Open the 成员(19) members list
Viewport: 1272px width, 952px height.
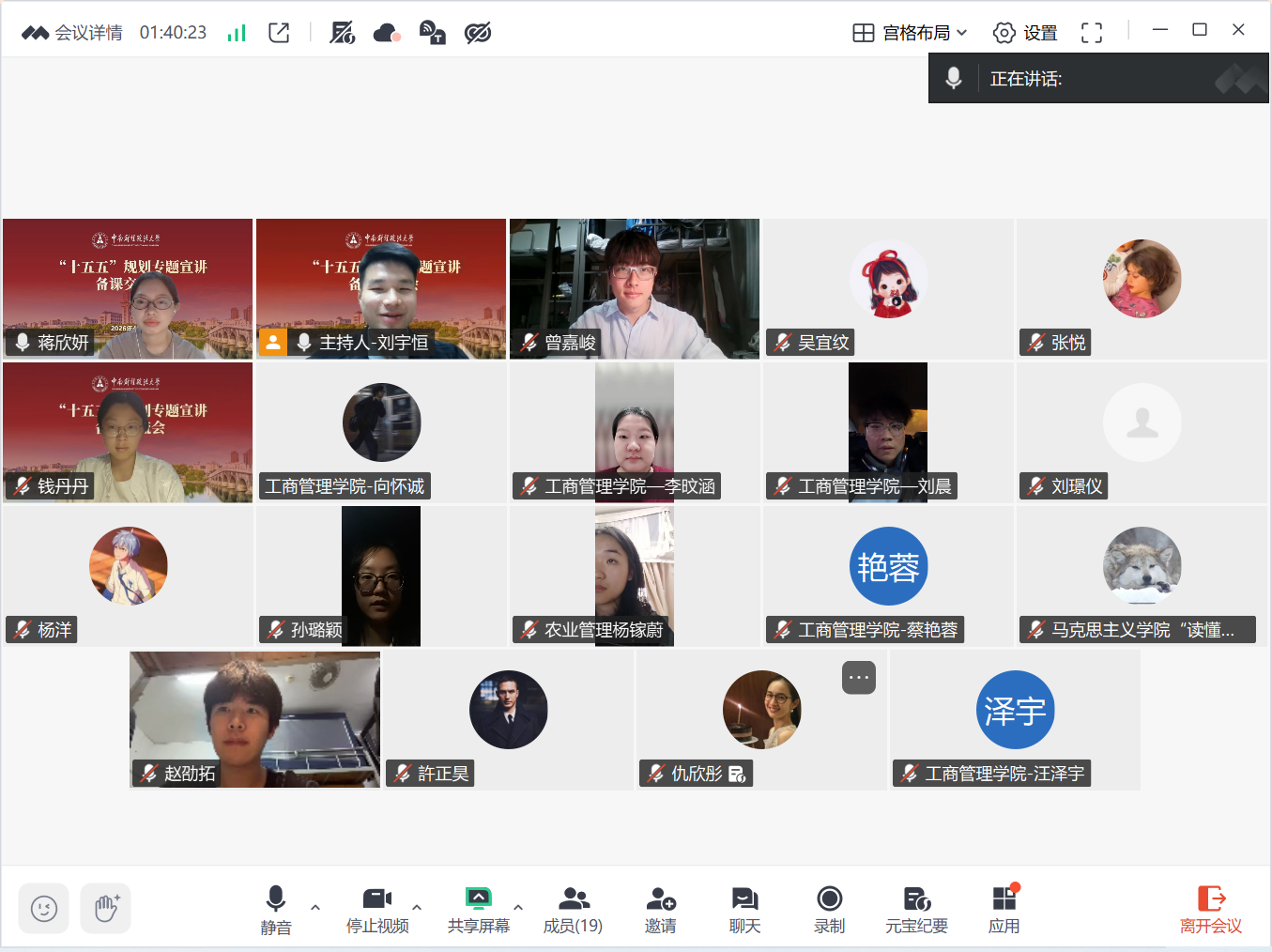tap(573, 909)
